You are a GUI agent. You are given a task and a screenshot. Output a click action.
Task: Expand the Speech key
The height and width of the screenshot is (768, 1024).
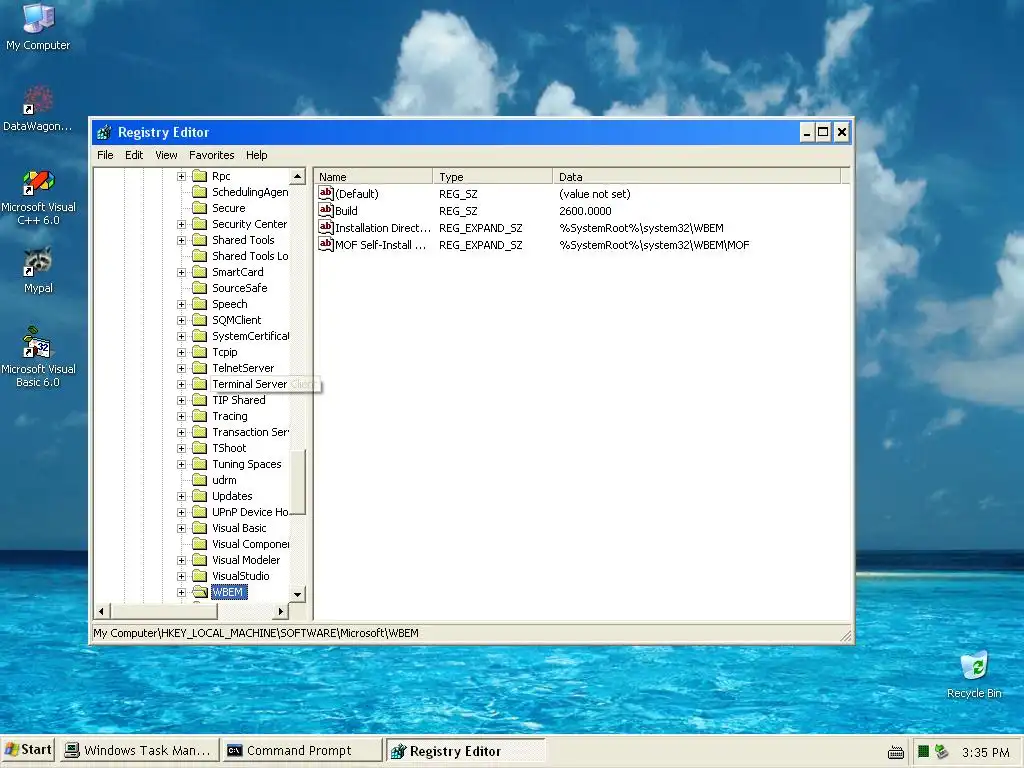coord(182,304)
